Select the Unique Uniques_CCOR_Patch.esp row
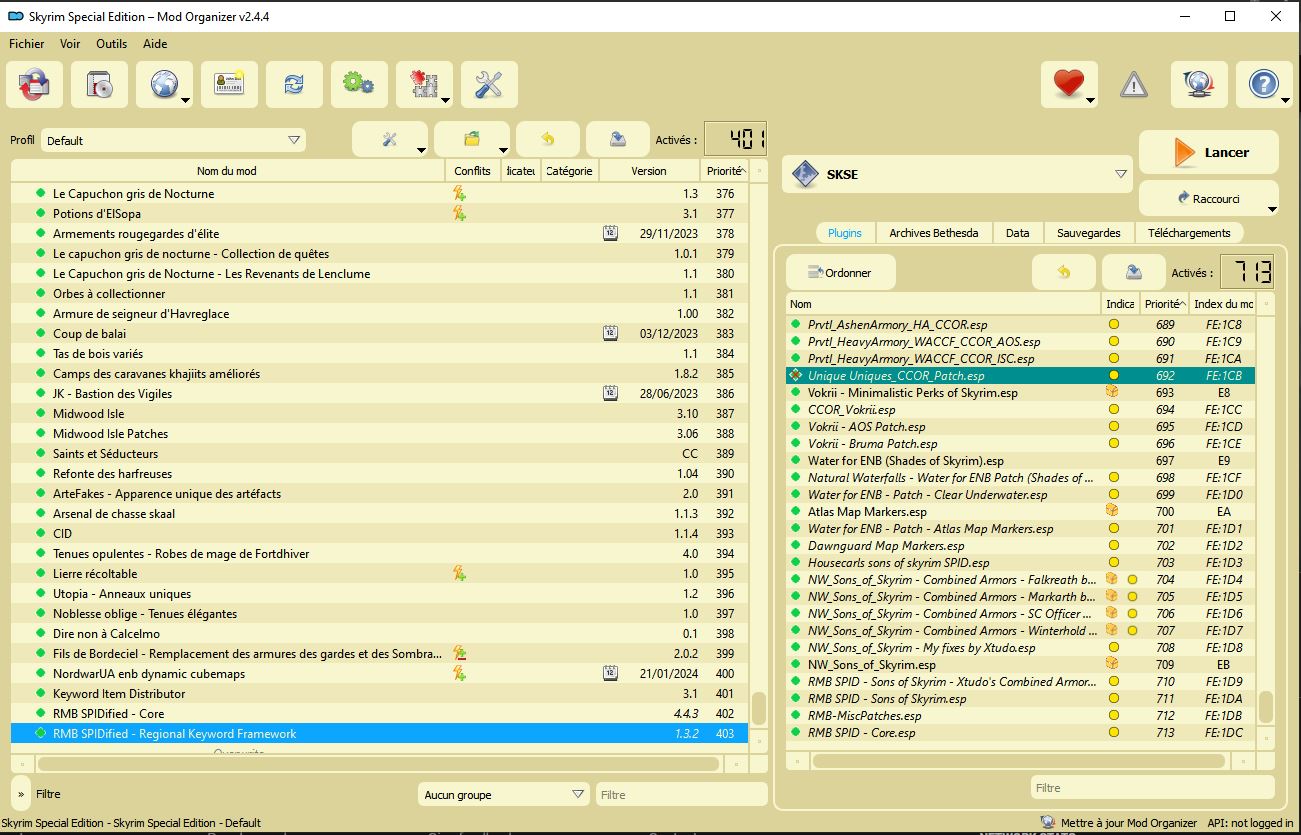The image size is (1301, 835). point(1020,376)
